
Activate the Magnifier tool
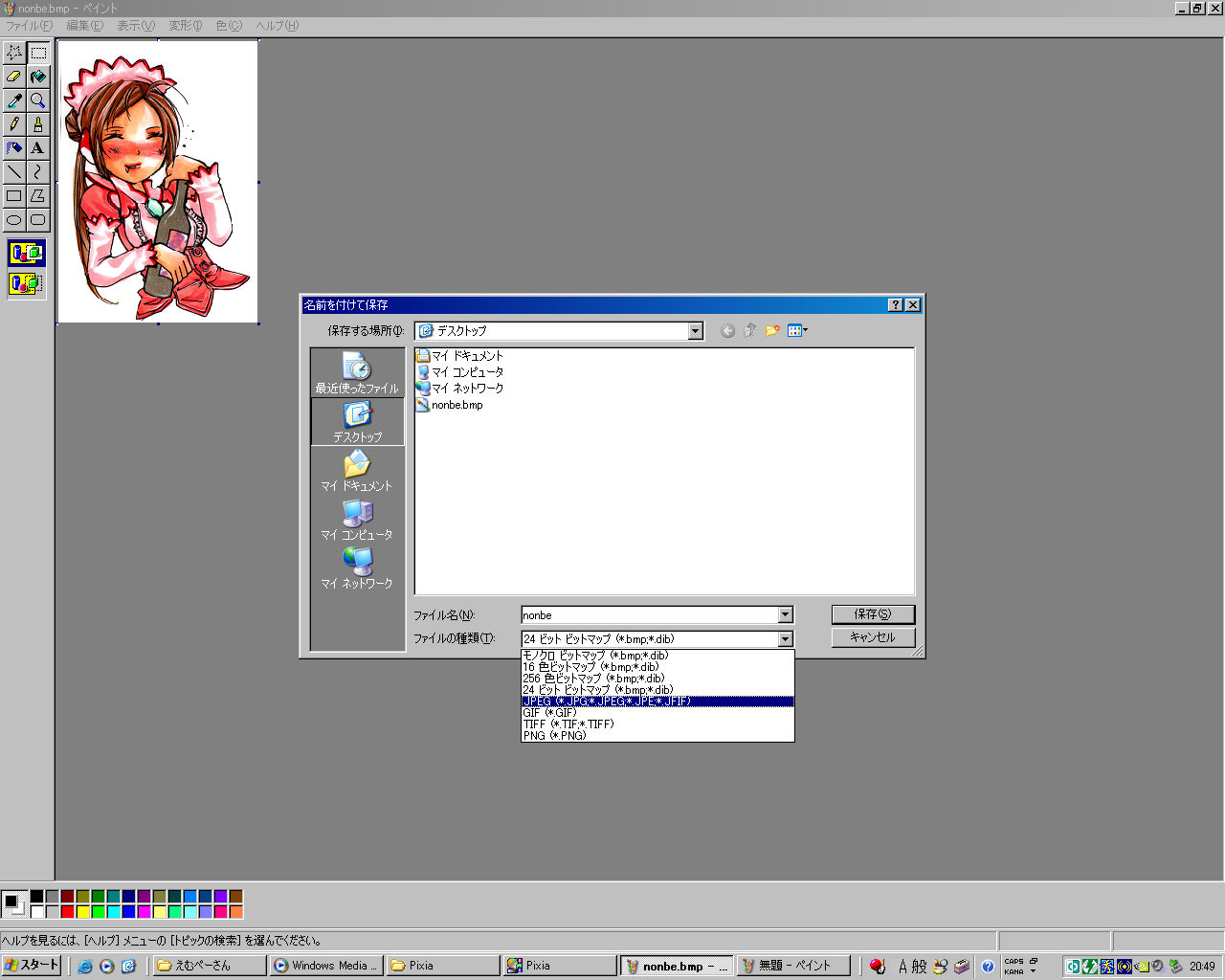pos(38,100)
